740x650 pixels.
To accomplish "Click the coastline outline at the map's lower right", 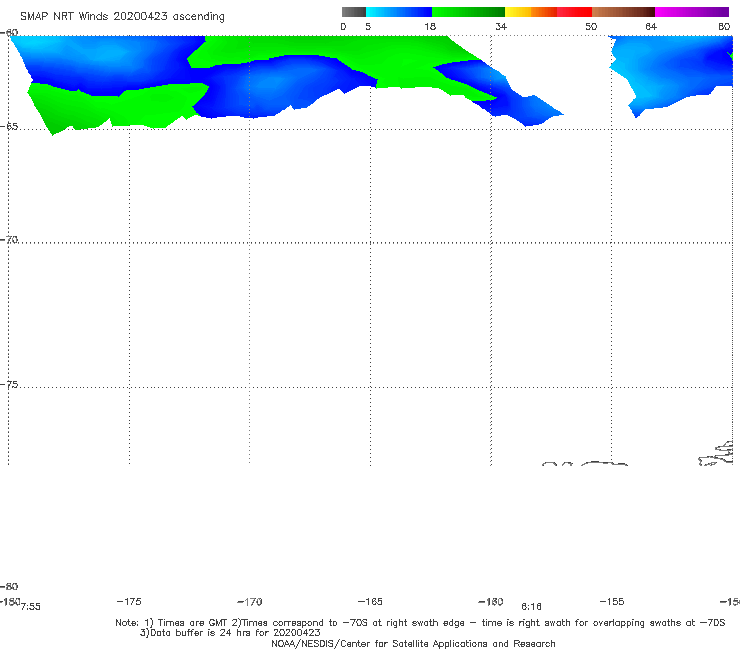I will point(716,454).
